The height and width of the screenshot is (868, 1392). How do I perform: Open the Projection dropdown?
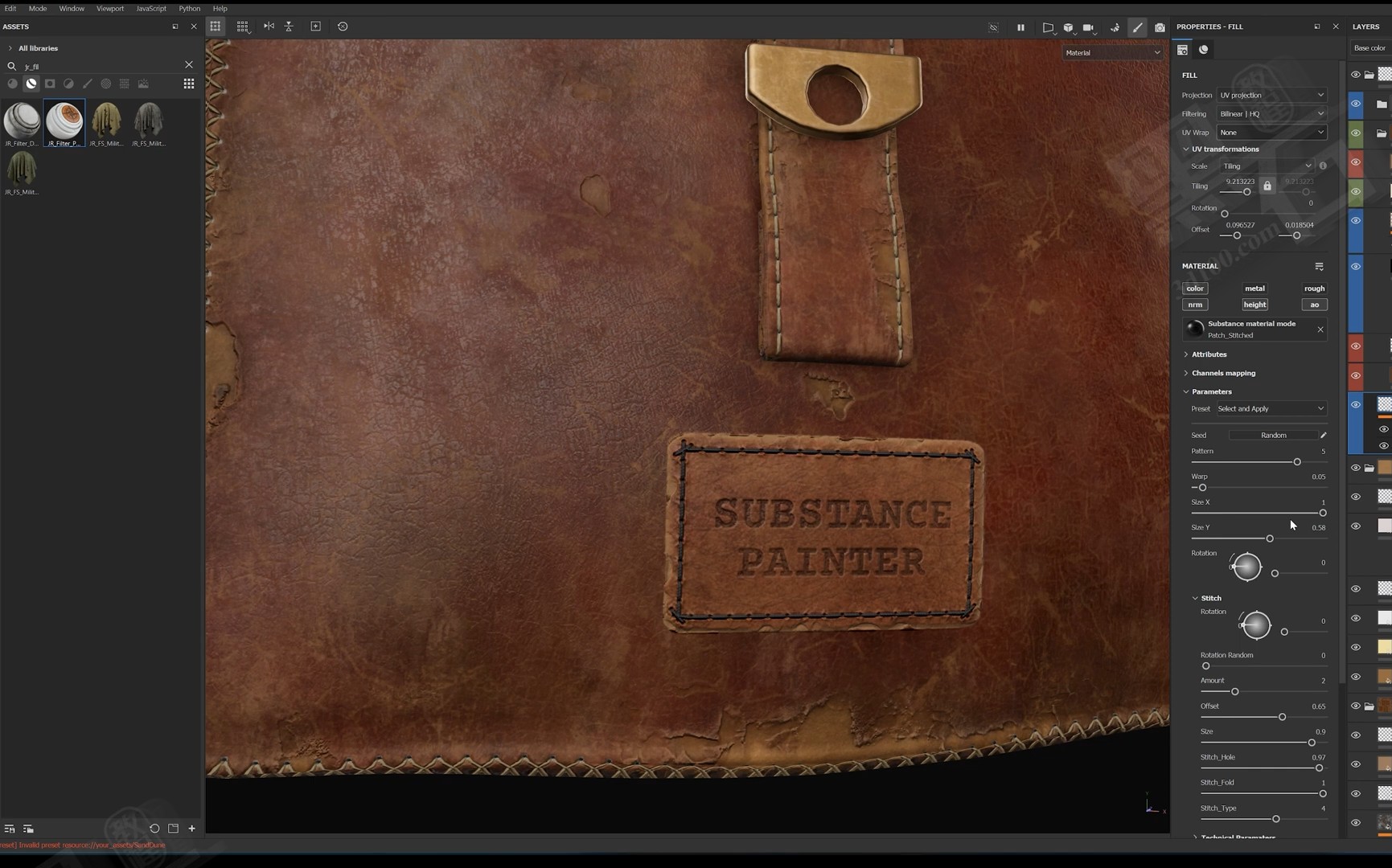(x=1271, y=95)
